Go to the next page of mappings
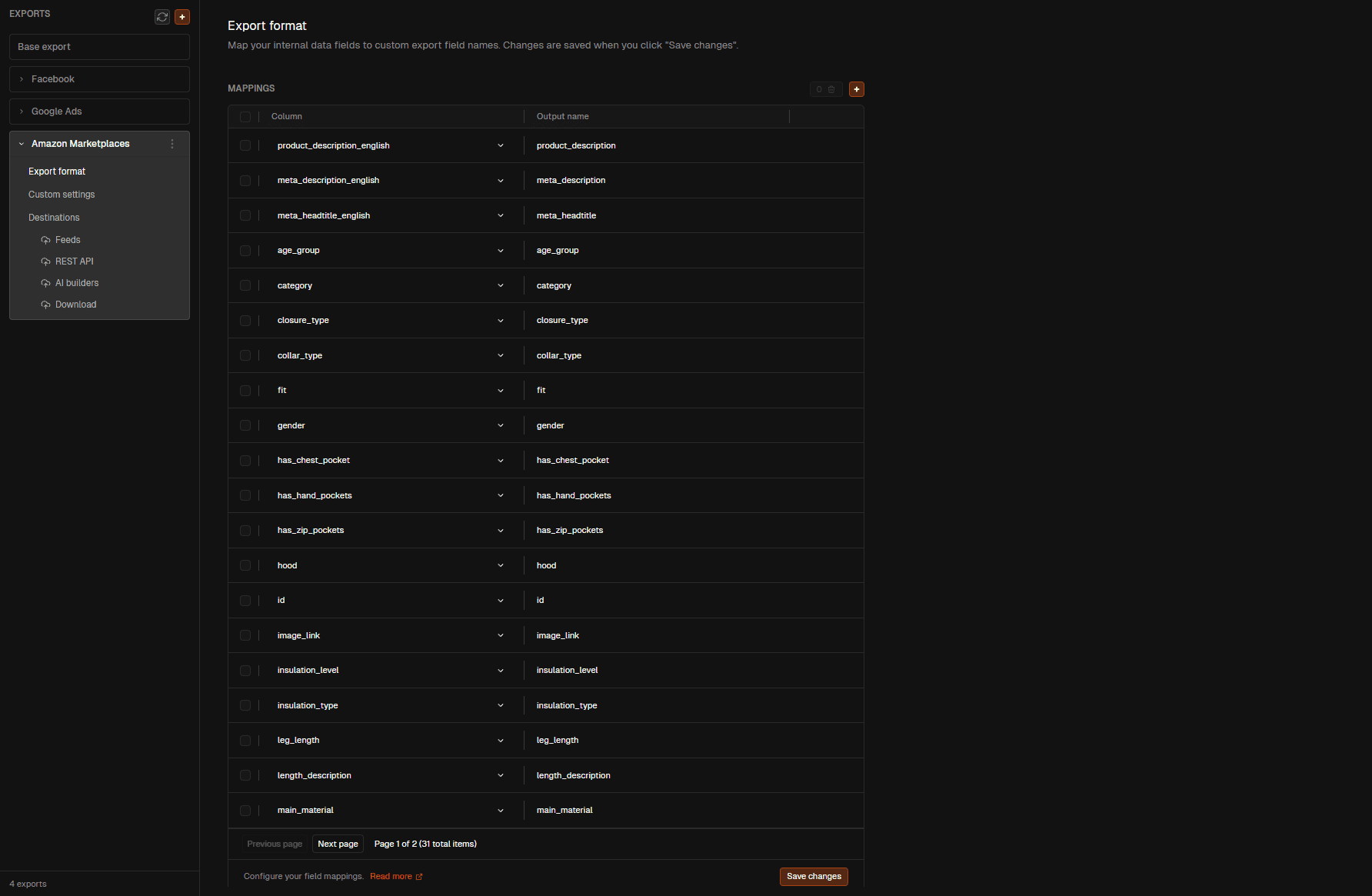The width and height of the screenshot is (1372, 896). point(338,844)
